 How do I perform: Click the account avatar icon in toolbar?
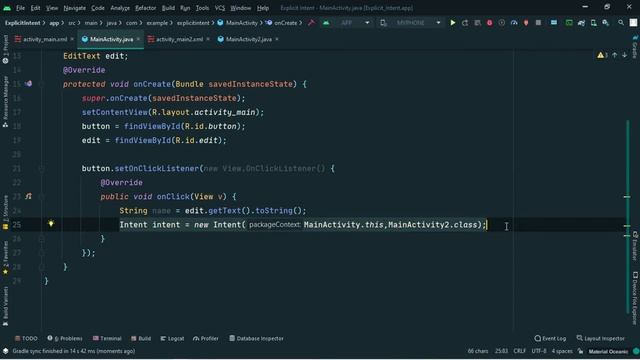tap(633, 23)
